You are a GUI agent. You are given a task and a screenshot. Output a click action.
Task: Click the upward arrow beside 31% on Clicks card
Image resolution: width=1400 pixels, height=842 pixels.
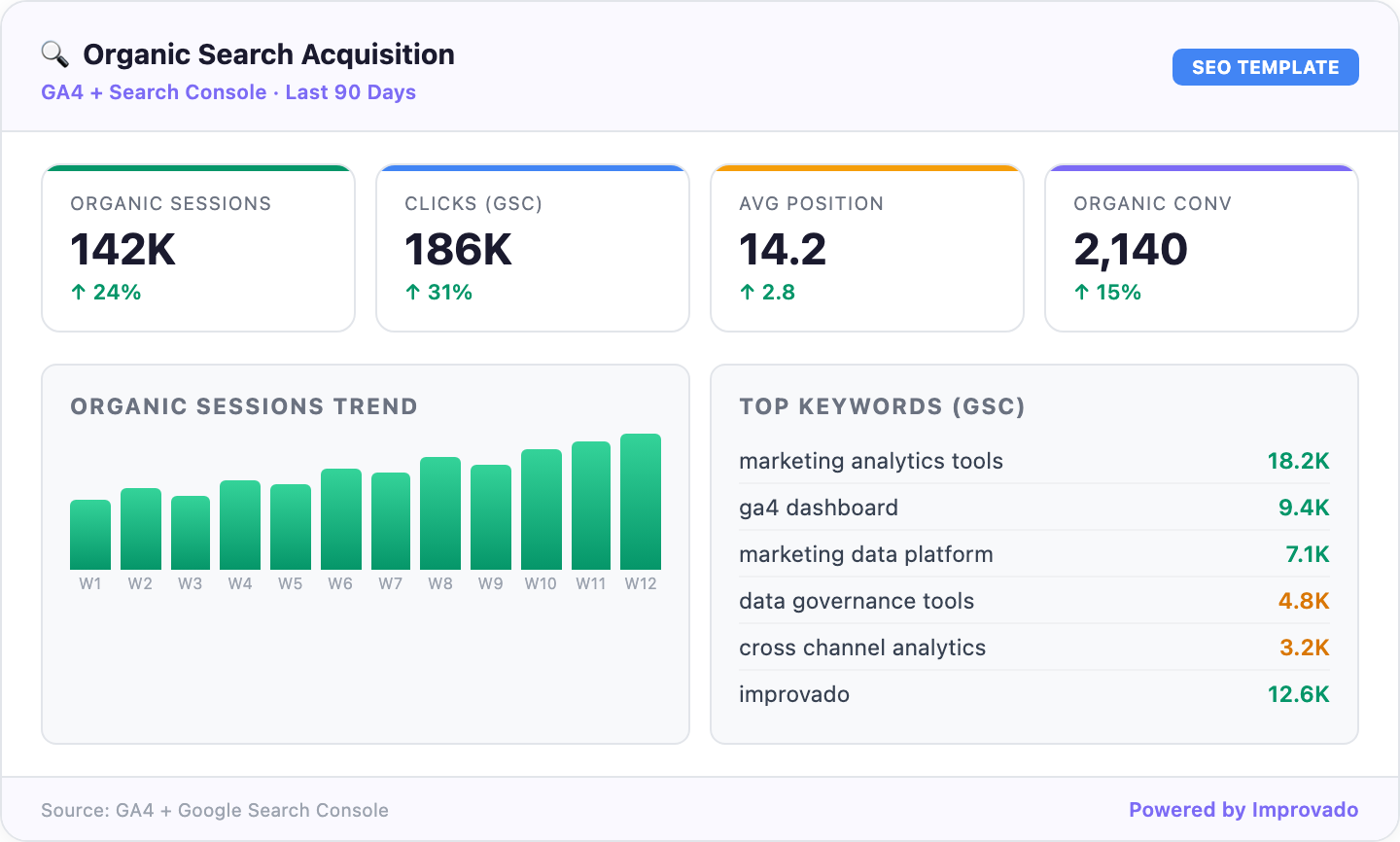coord(412,291)
